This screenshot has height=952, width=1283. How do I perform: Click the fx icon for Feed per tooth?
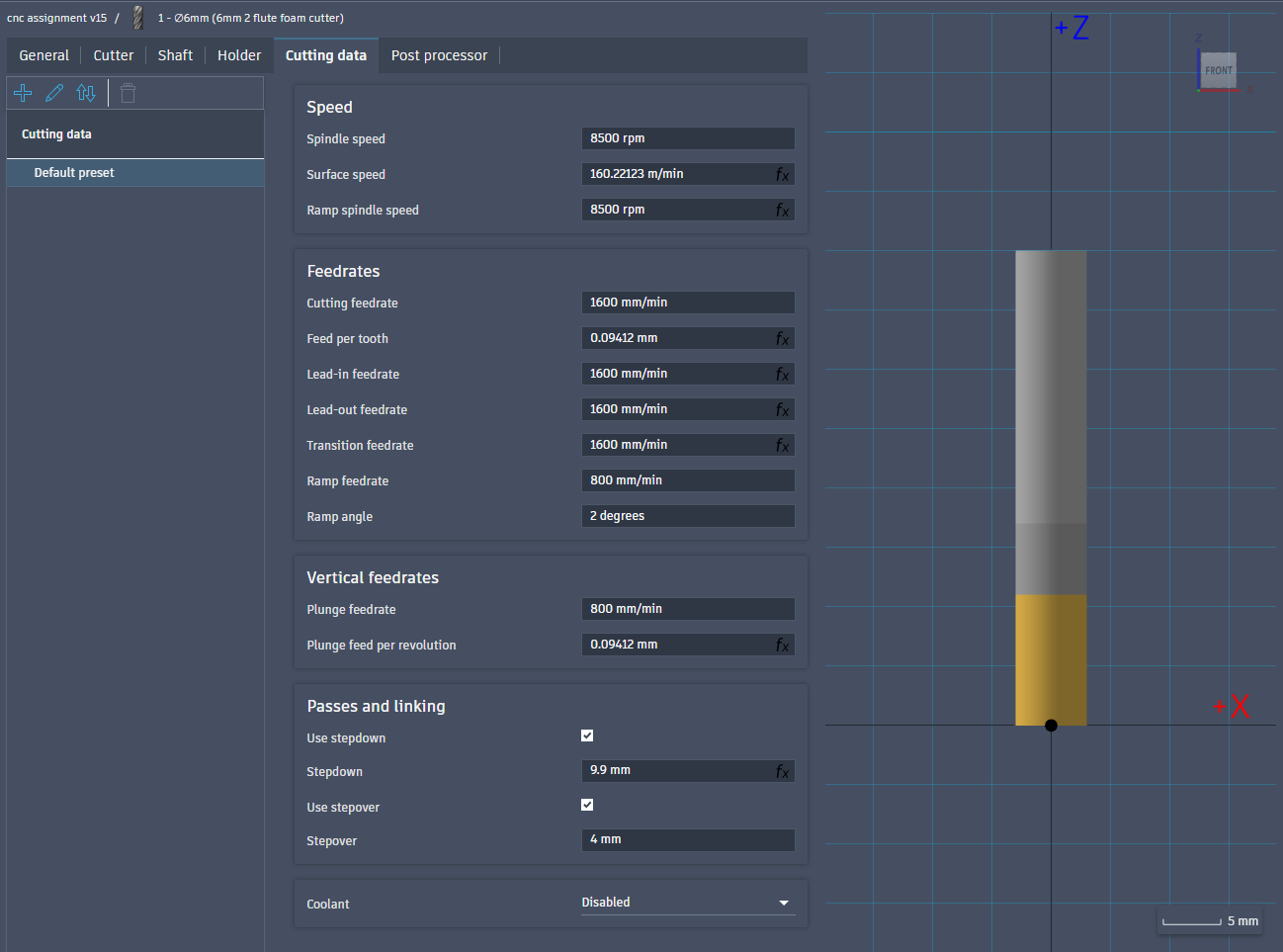782,338
